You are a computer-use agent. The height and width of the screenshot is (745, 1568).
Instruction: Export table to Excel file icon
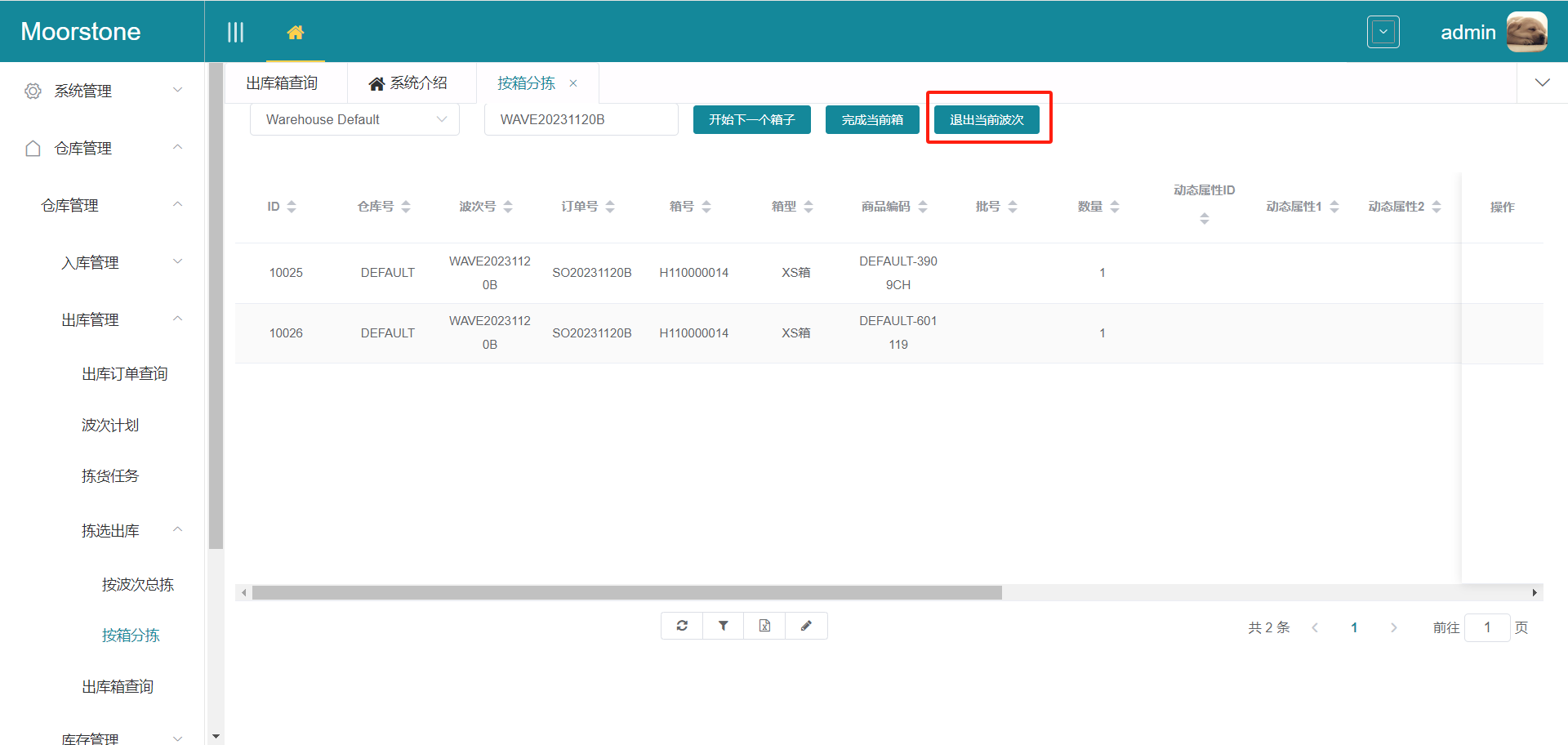[x=764, y=626]
